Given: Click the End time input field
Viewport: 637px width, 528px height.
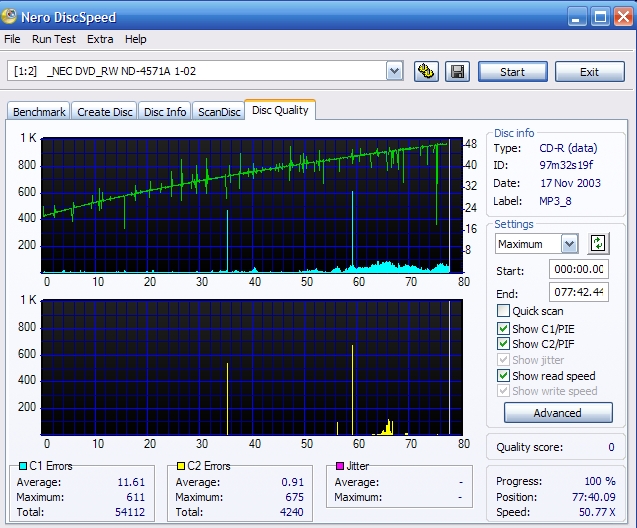Looking at the screenshot, I should (x=578, y=292).
